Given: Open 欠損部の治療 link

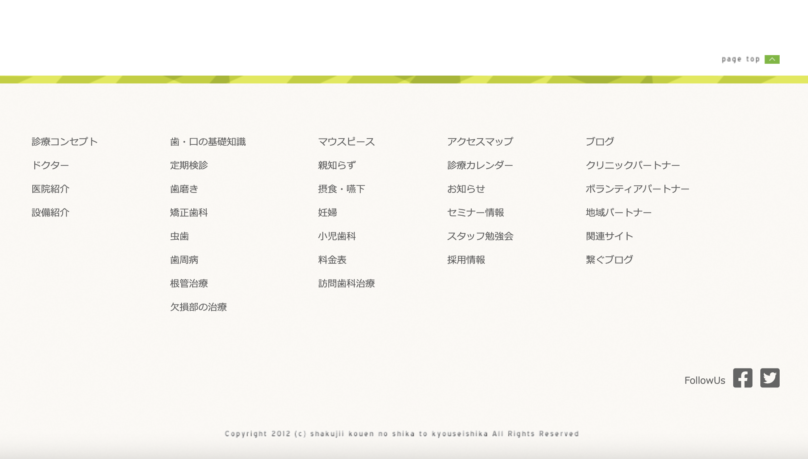Looking at the screenshot, I should [x=198, y=308].
